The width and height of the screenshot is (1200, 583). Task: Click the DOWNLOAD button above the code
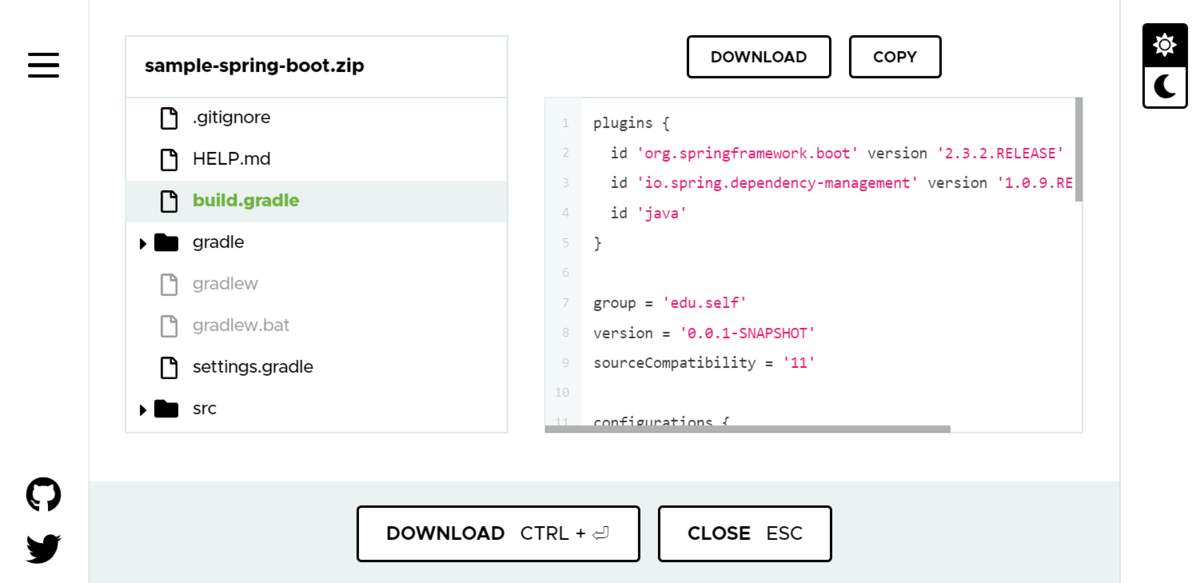[x=758, y=56]
